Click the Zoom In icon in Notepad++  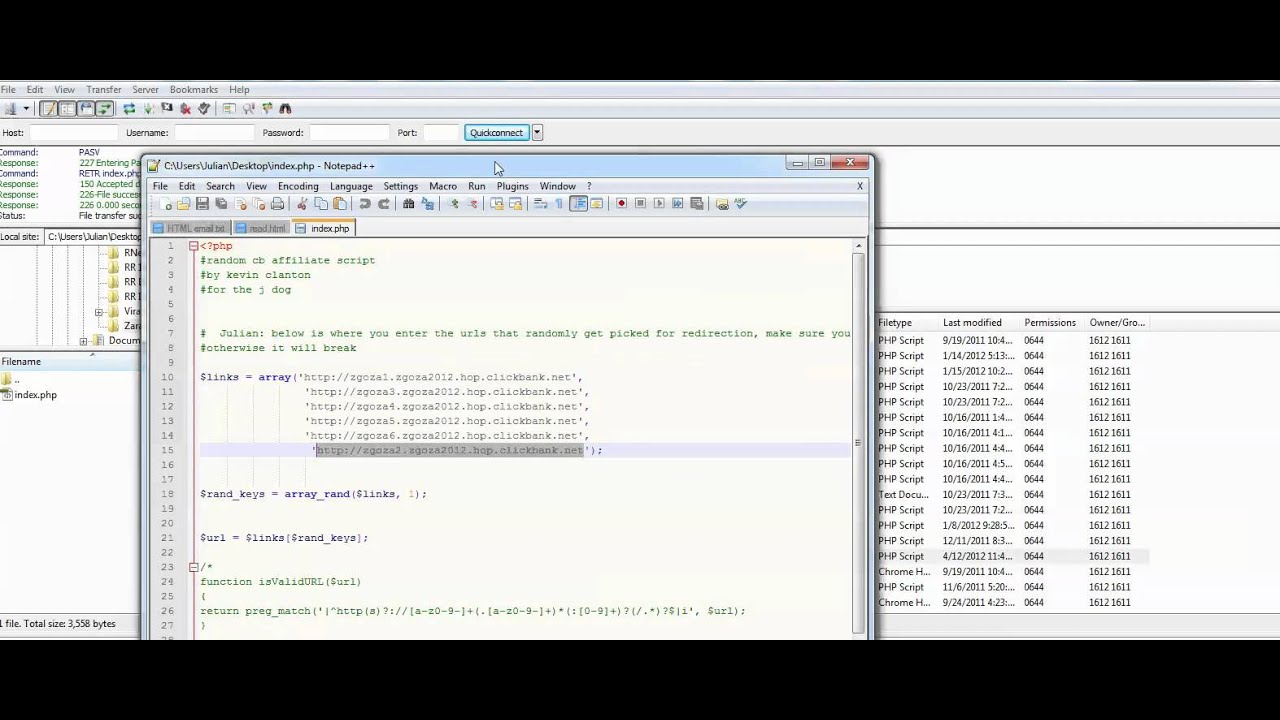coord(454,204)
